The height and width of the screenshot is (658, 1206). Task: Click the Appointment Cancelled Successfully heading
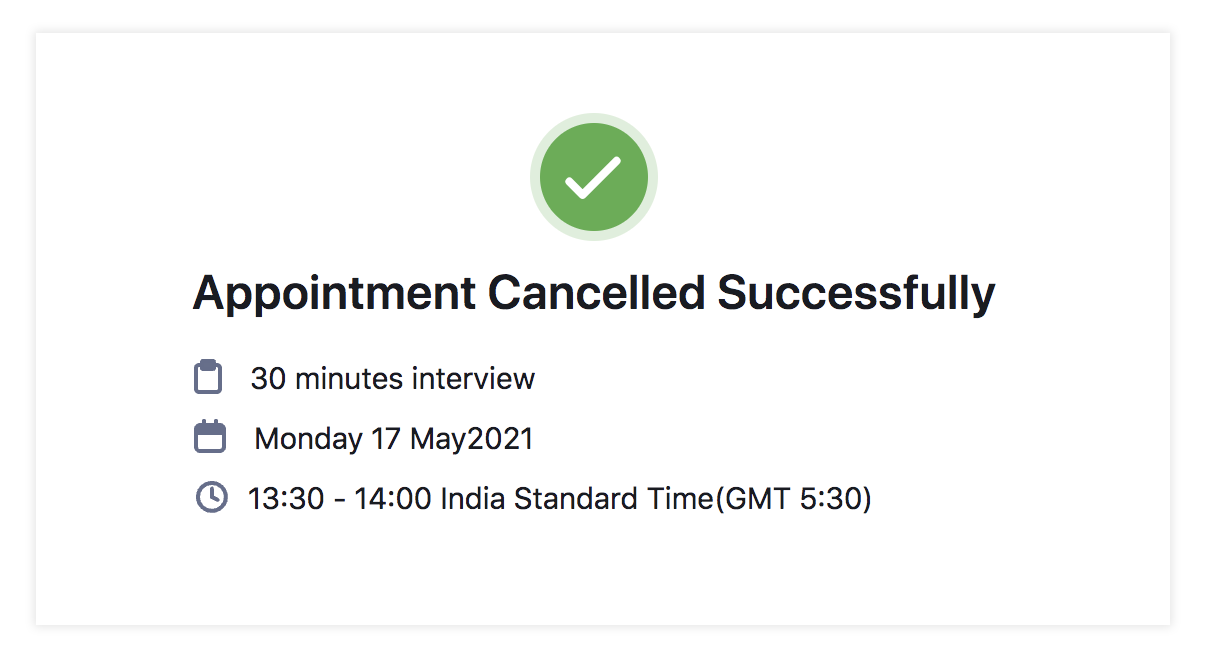(593, 293)
